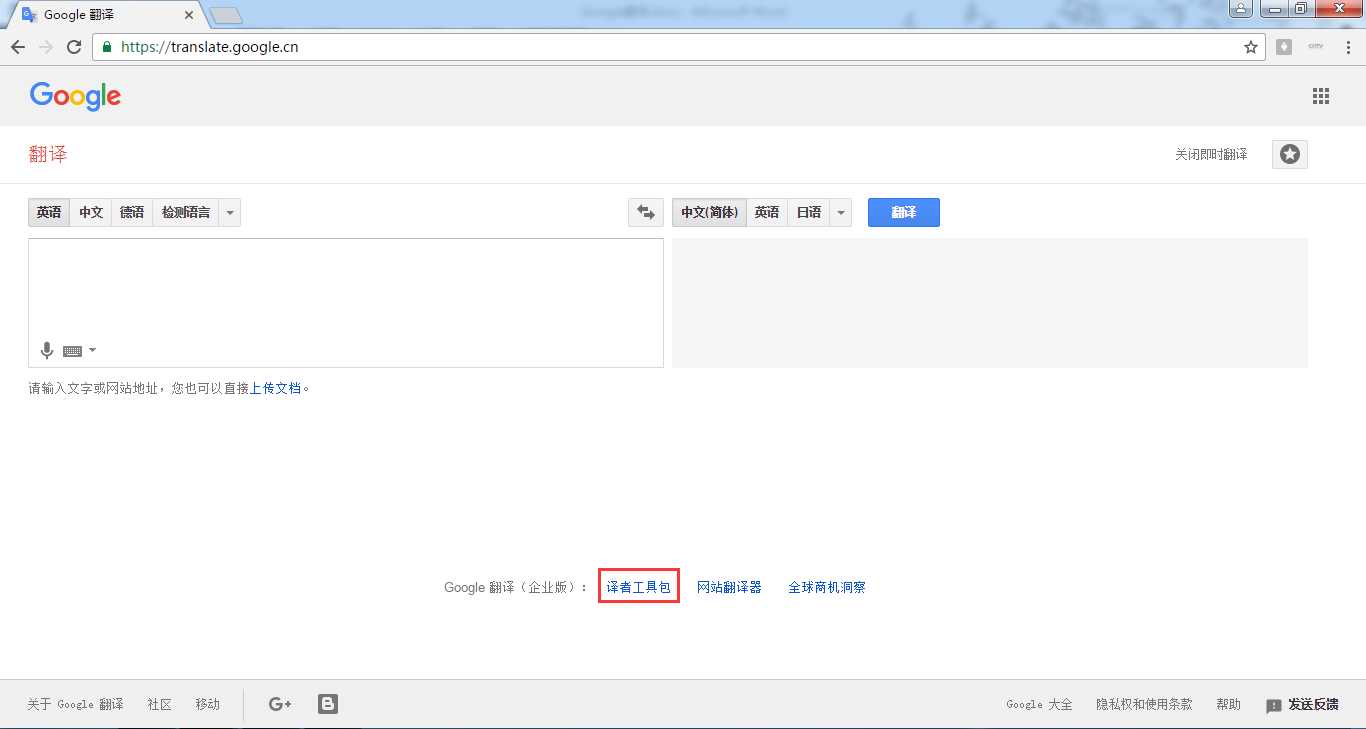Viewport: 1366px width, 729px height.
Task: Click the translation output area
Action: pyautogui.click(x=990, y=303)
